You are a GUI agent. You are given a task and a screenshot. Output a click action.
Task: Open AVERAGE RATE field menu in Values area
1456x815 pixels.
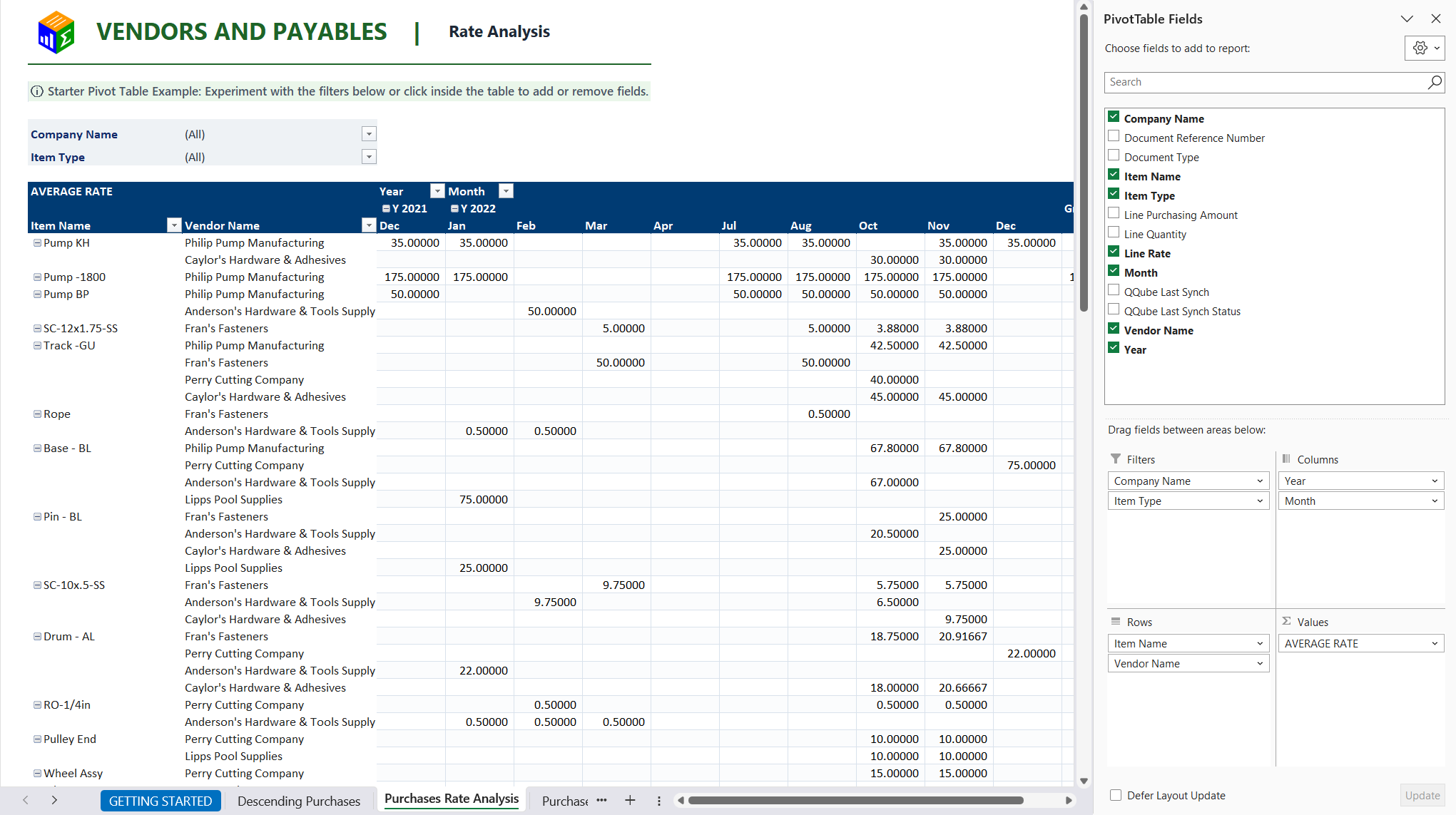pyautogui.click(x=1435, y=644)
